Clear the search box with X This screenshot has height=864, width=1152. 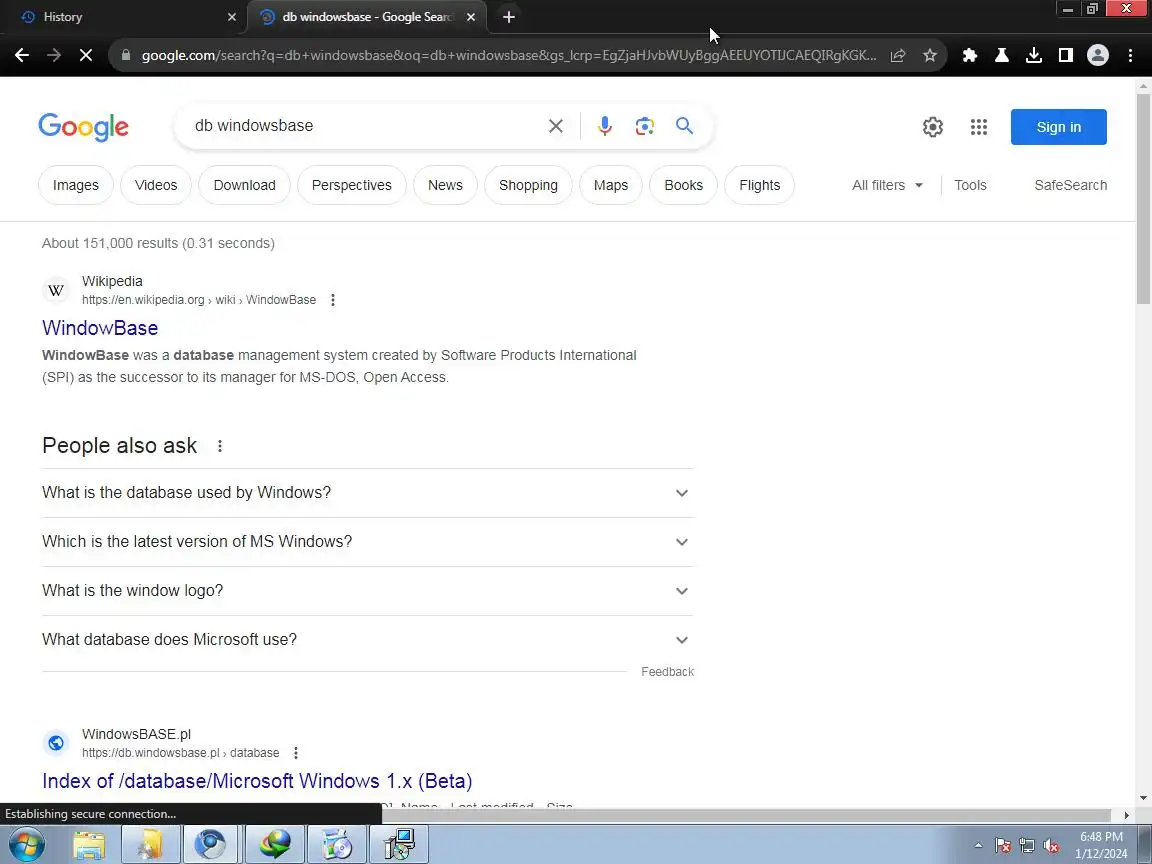(x=556, y=126)
